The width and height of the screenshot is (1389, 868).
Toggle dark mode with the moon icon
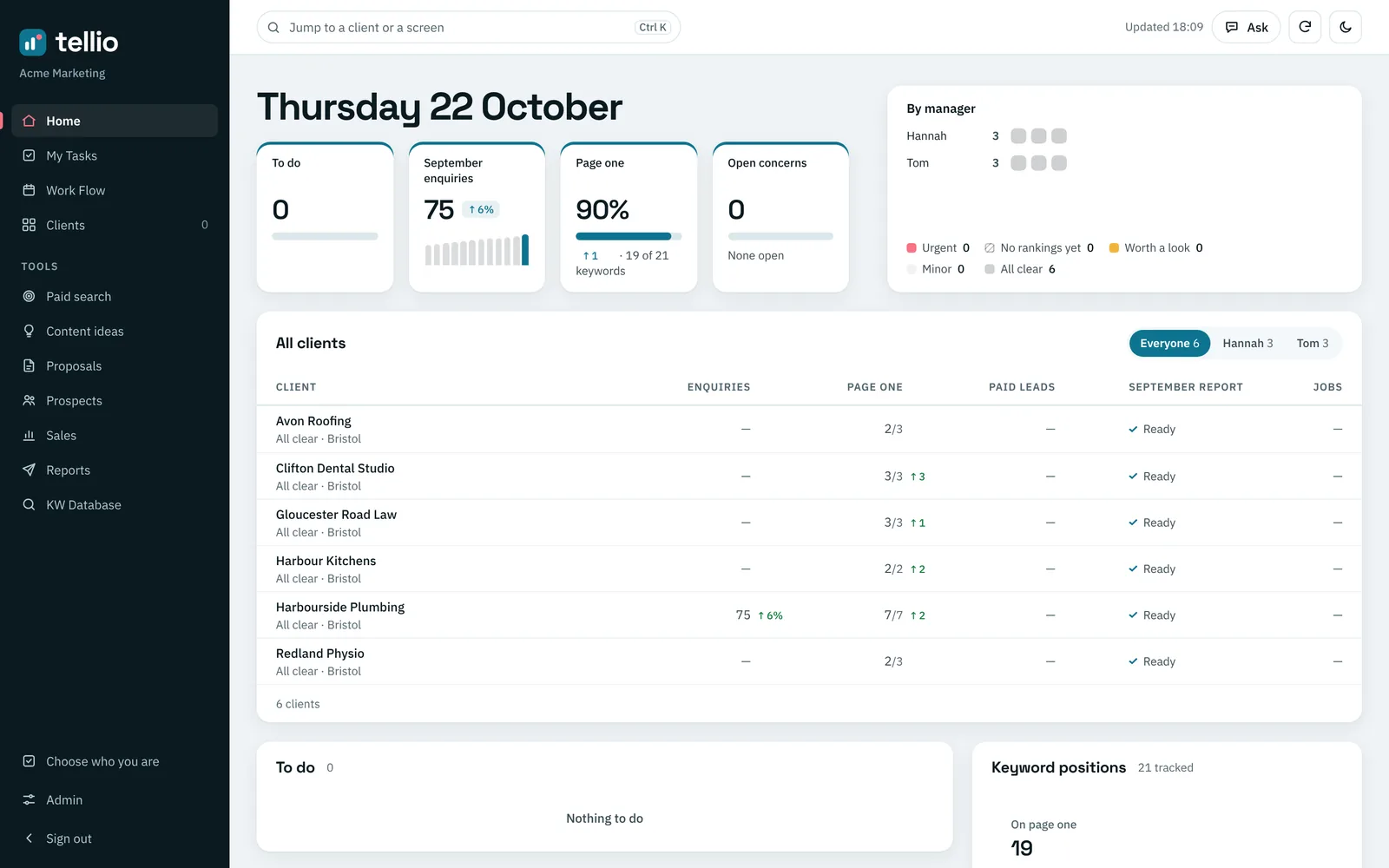[1346, 27]
